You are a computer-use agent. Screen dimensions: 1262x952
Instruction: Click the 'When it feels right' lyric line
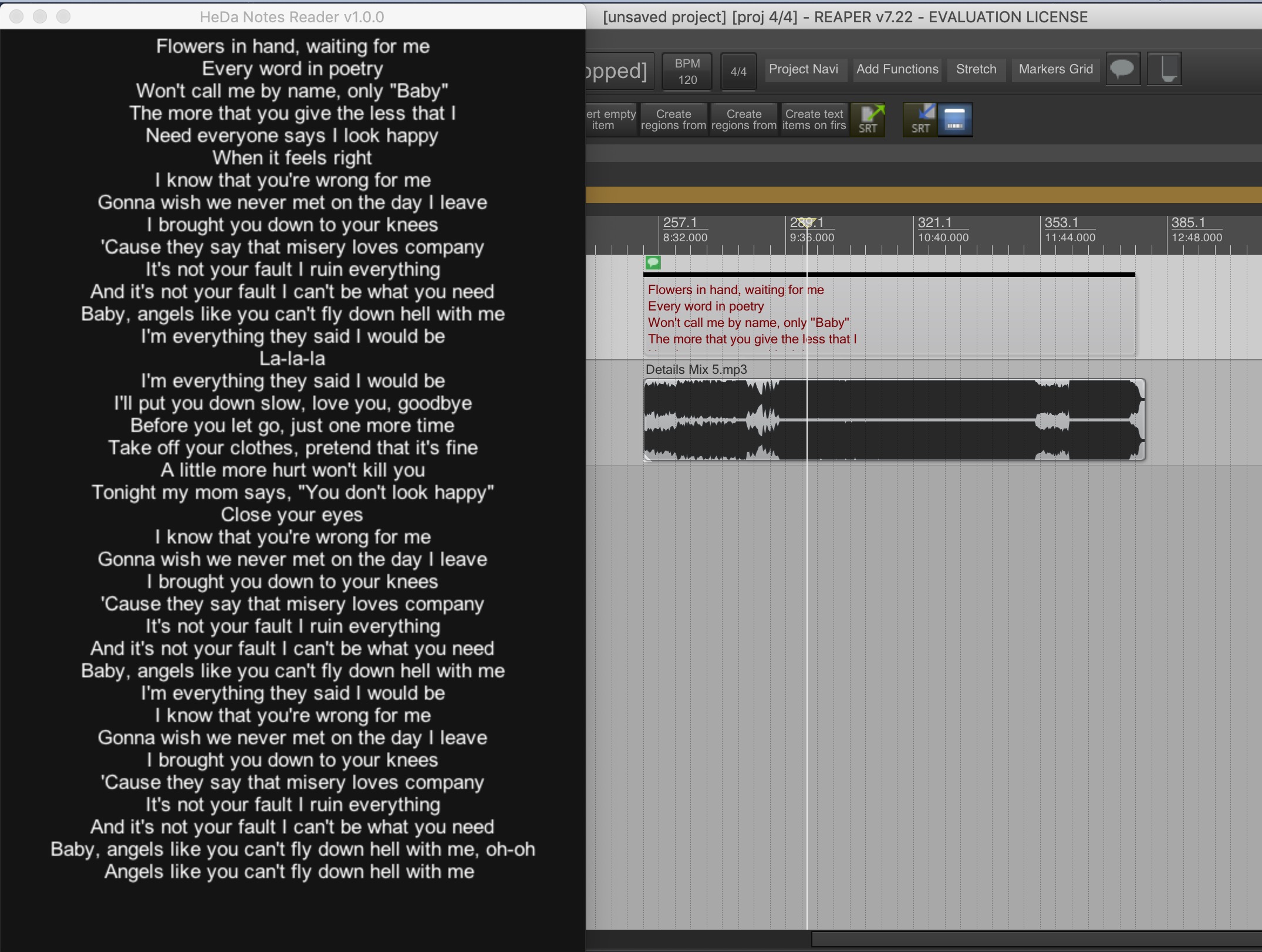coord(292,158)
